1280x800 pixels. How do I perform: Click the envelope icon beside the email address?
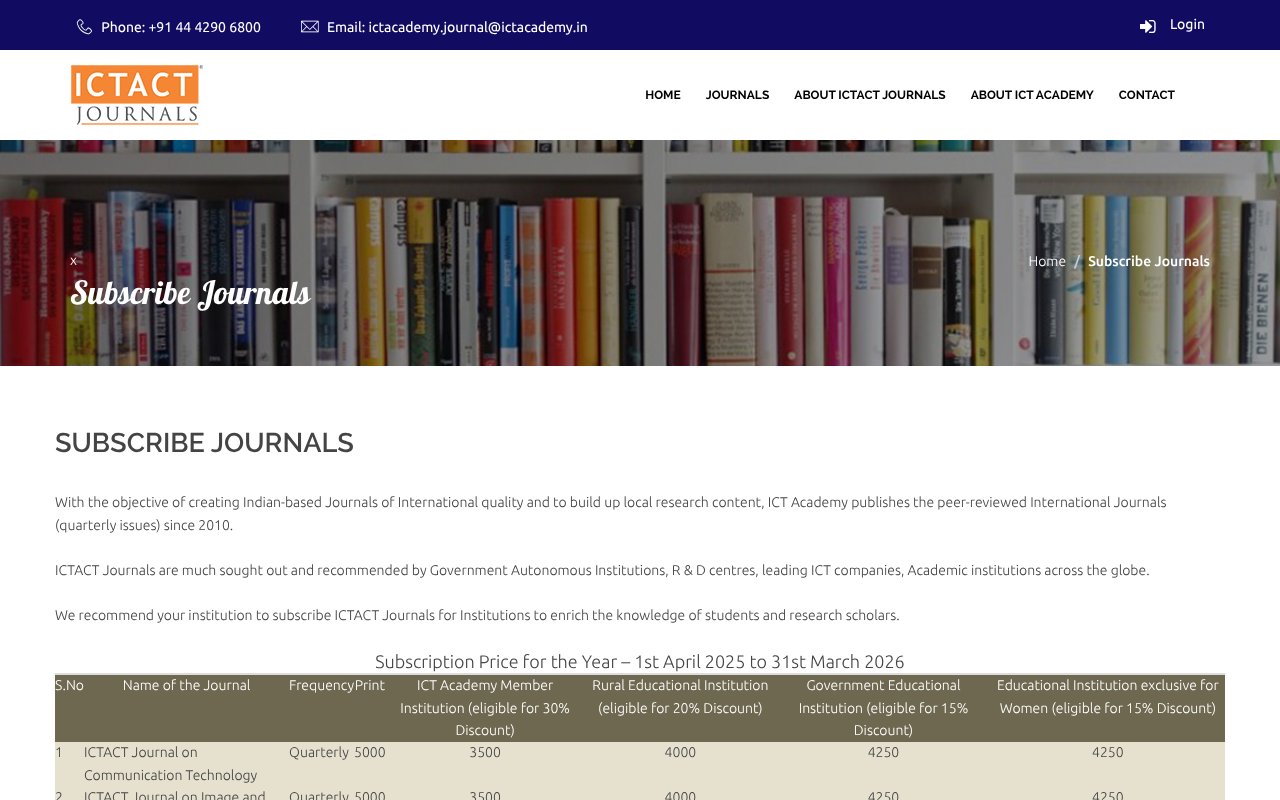tap(310, 27)
